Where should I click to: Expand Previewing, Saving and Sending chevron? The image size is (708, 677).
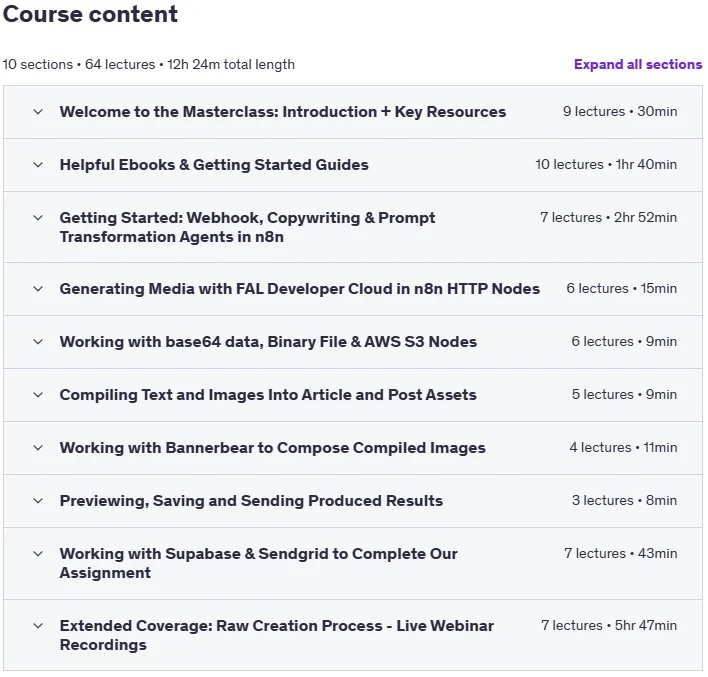38,501
